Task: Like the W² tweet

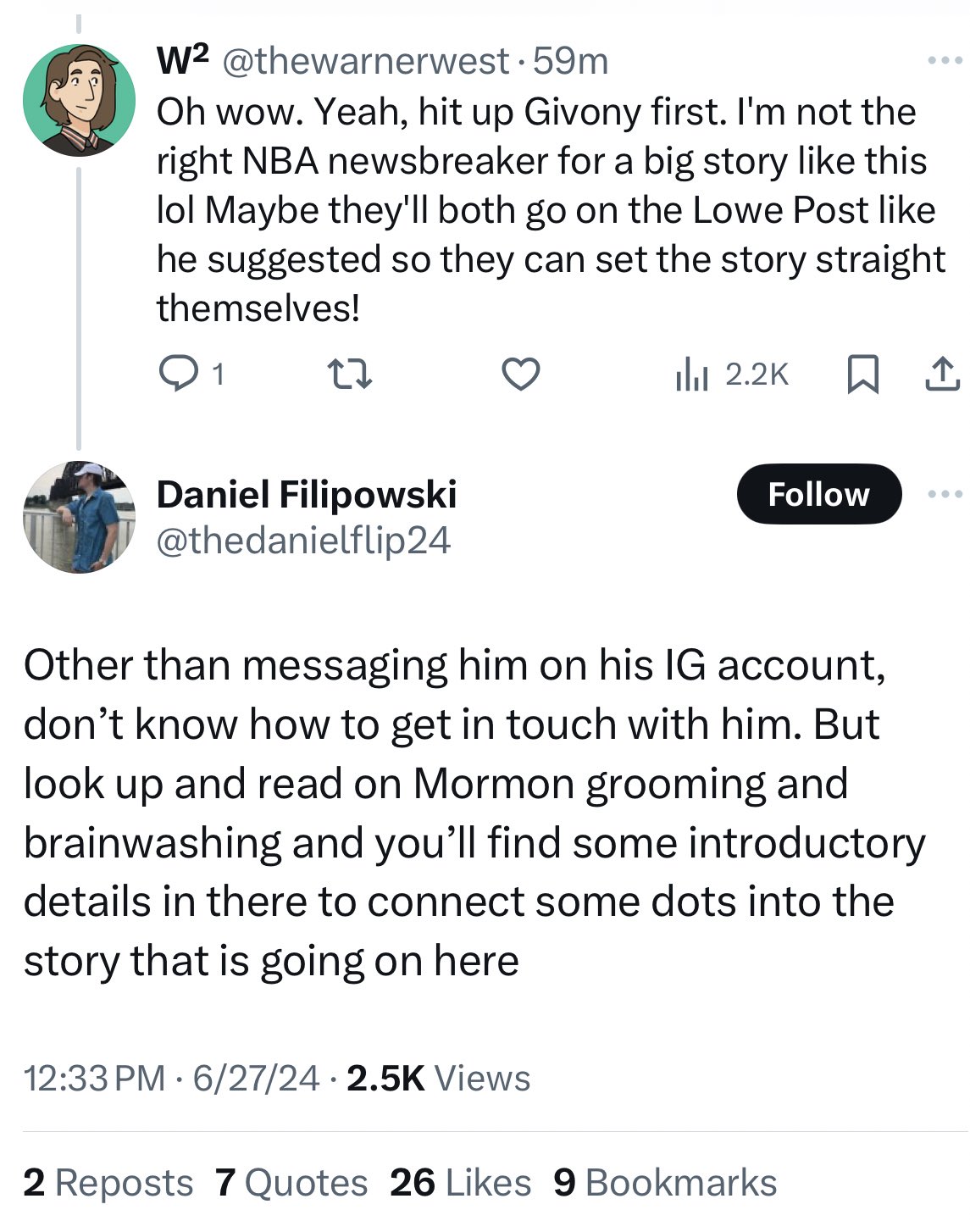Action: click(520, 374)
